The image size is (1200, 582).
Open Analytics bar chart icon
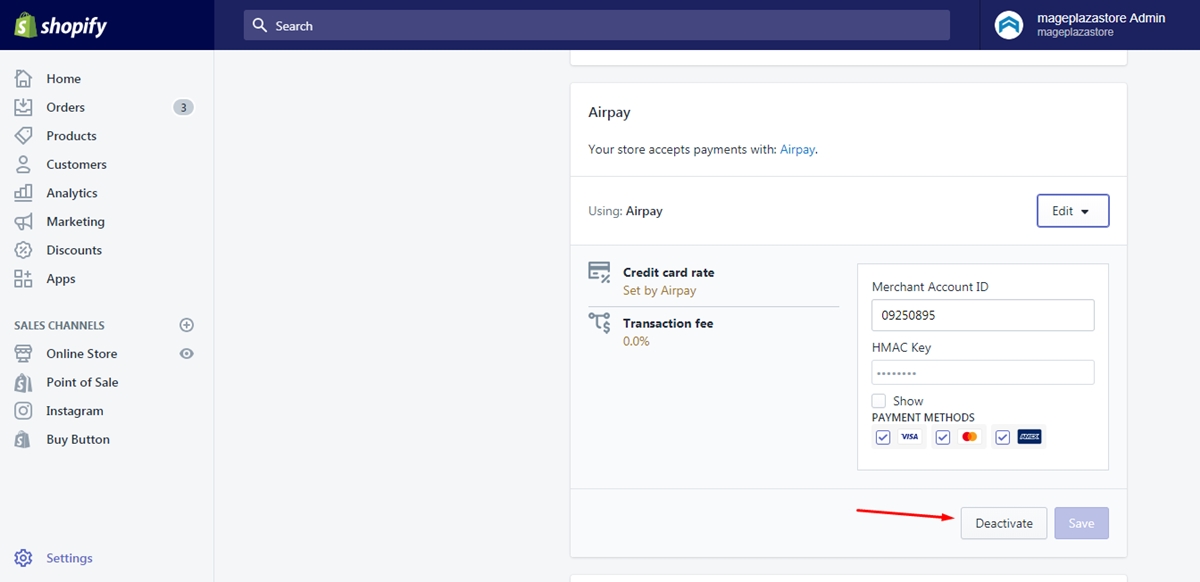coord(24,193)
